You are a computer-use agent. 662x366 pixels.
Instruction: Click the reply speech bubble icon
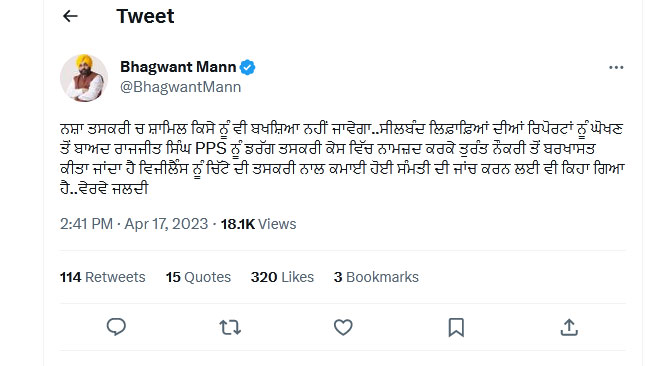(116, 327)
